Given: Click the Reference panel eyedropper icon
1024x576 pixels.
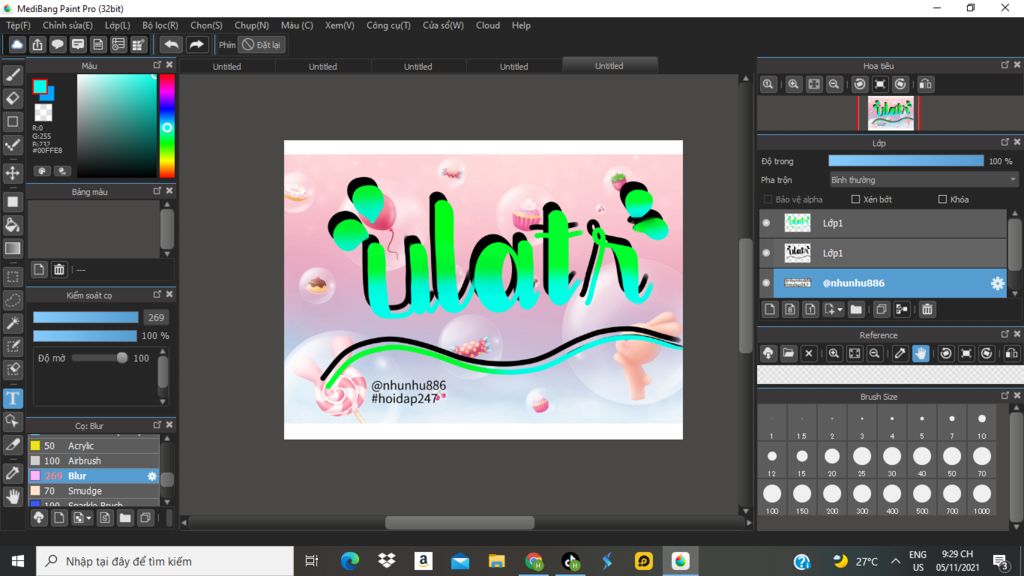Looking at the screenshot, I should (899, 353).
